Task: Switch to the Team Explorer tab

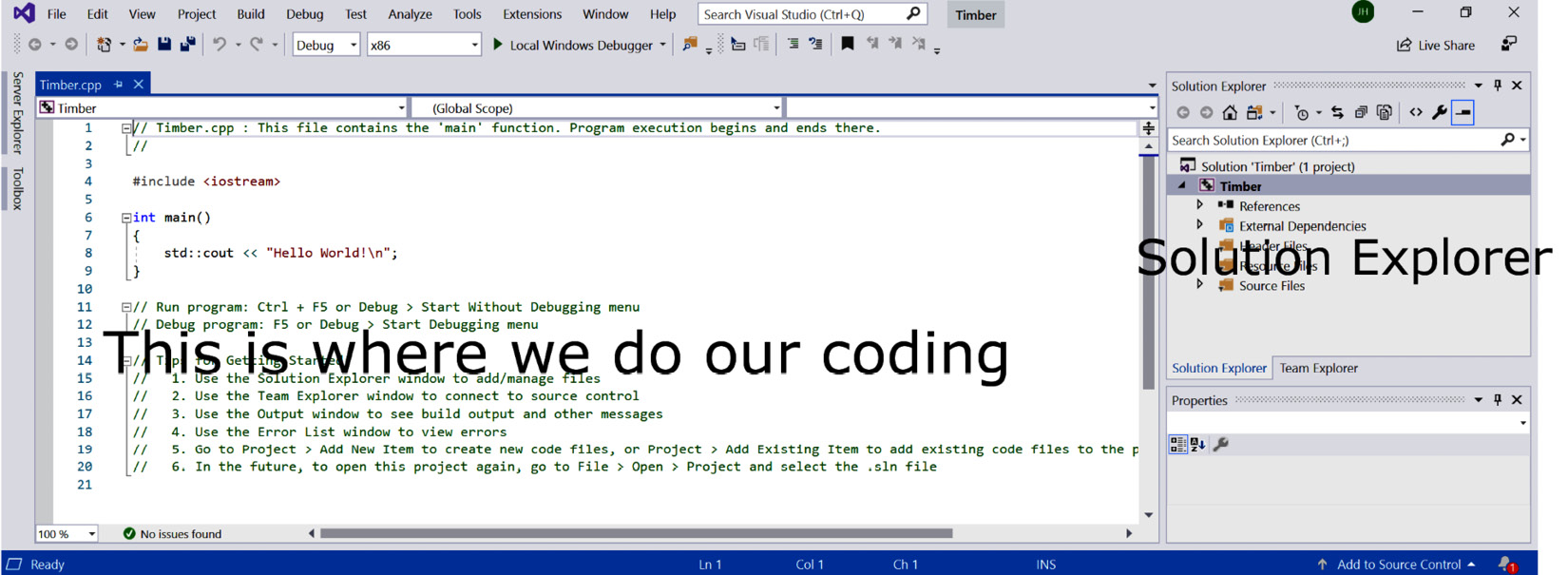Action: pyautogui.click(x=1318, y=368)
